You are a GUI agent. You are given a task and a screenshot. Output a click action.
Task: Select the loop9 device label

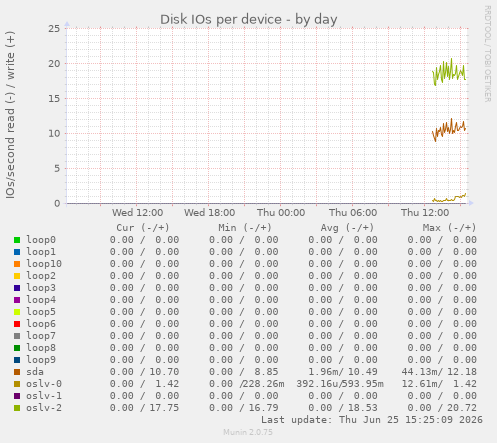coord(41,360)
